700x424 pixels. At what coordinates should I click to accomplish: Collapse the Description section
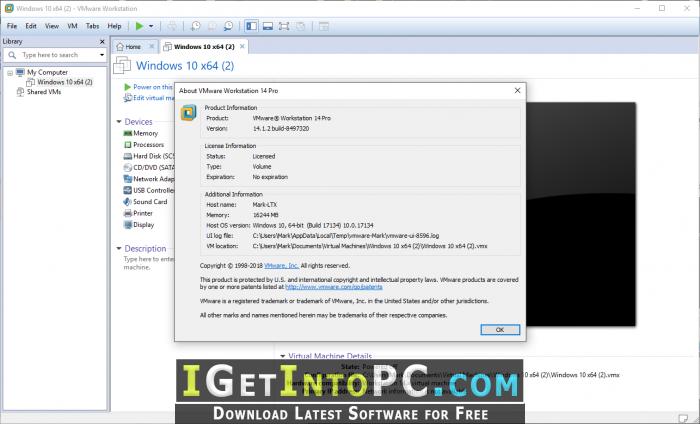119,249
